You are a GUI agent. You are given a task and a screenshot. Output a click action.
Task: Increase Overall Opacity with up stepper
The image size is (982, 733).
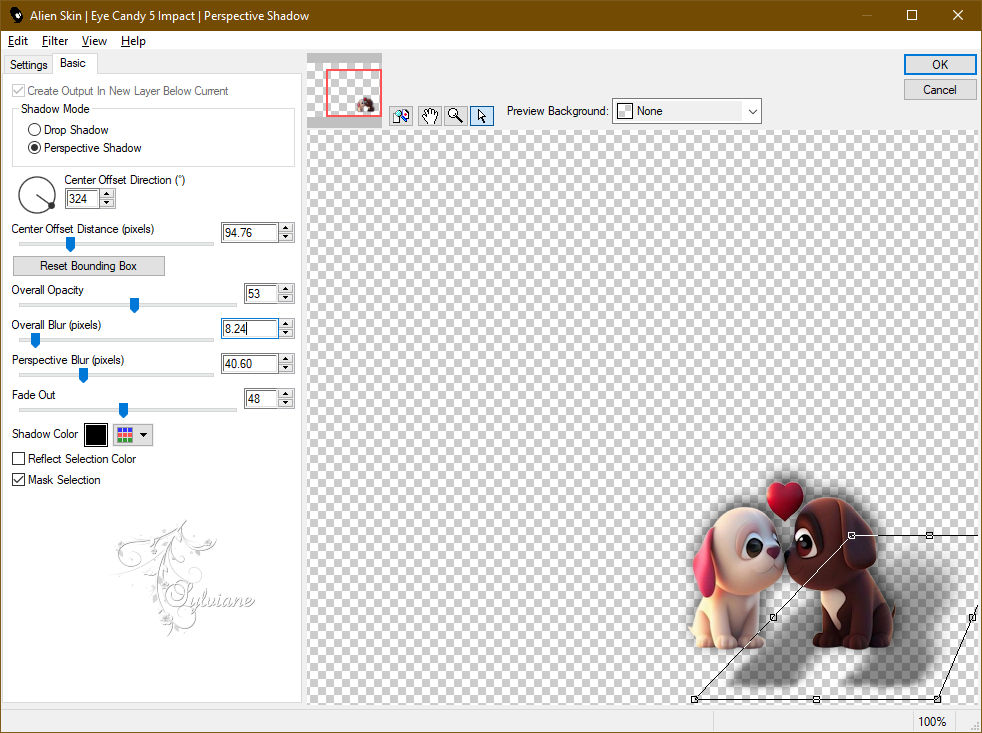tap(286, 289)
